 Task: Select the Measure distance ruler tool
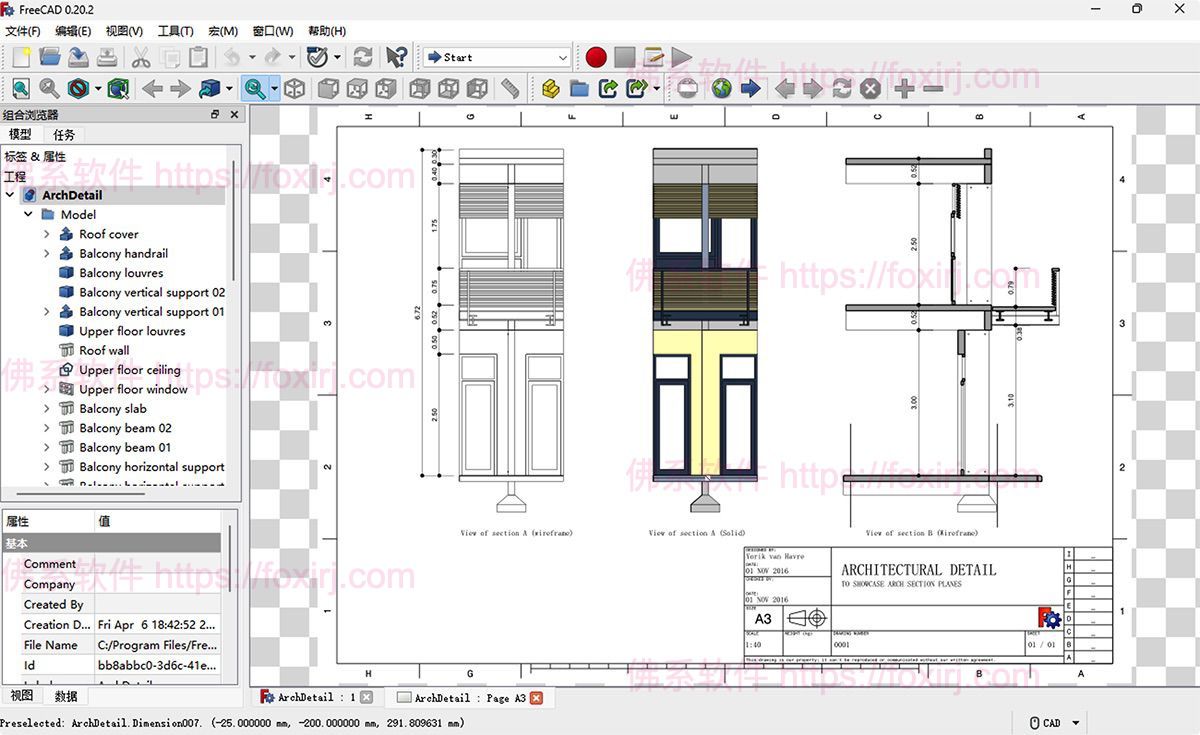point(510,89)
